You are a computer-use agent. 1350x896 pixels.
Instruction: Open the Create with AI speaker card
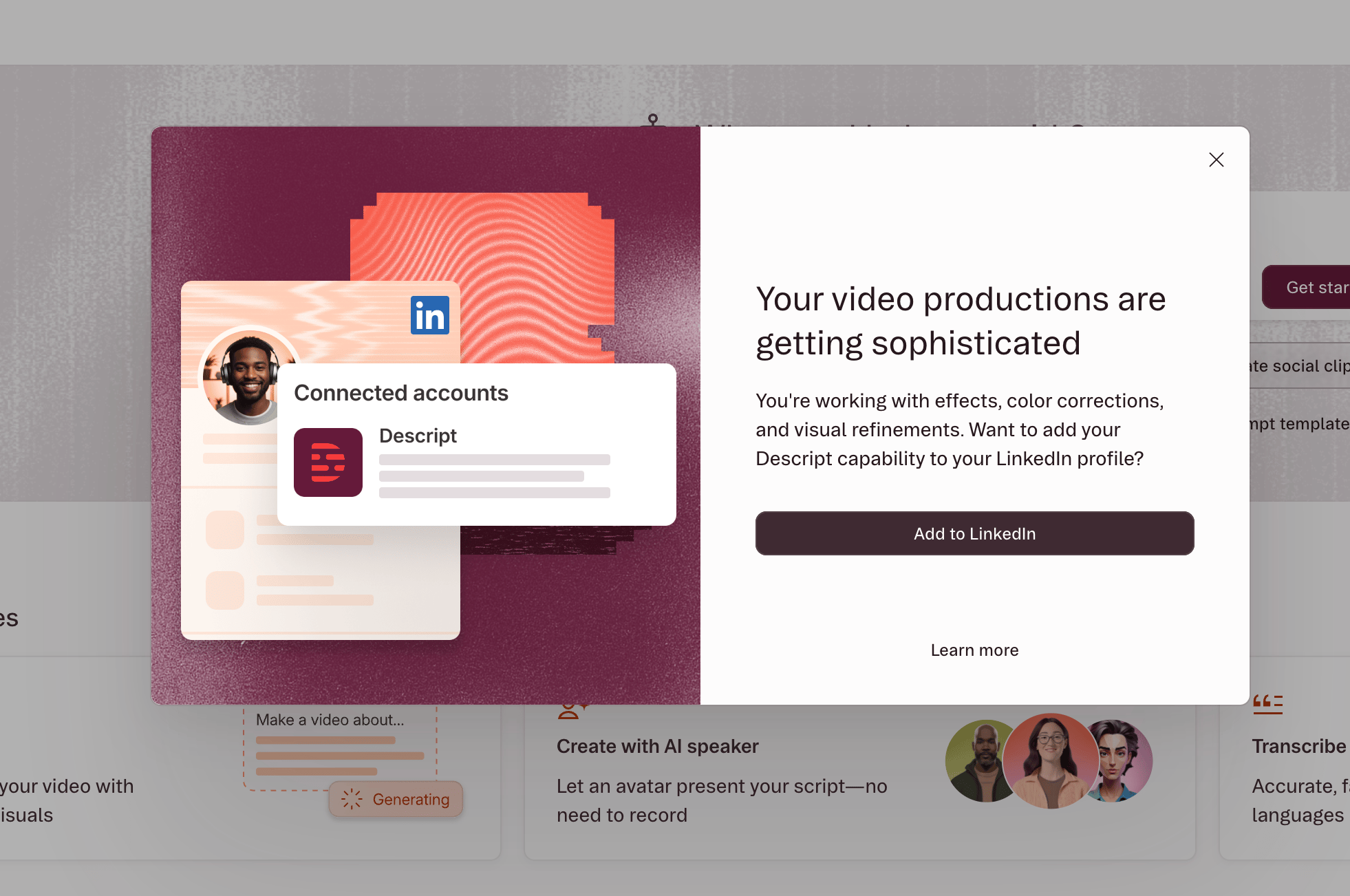(x=859, y=781)
